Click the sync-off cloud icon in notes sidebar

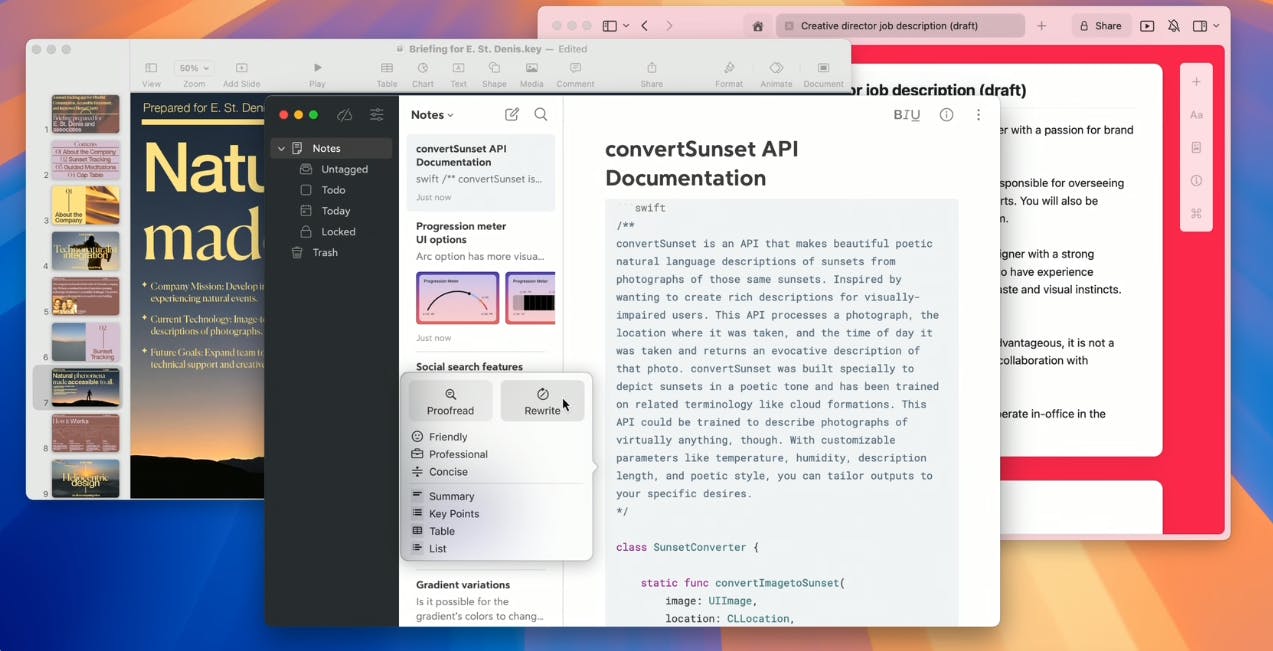(345, 115)
